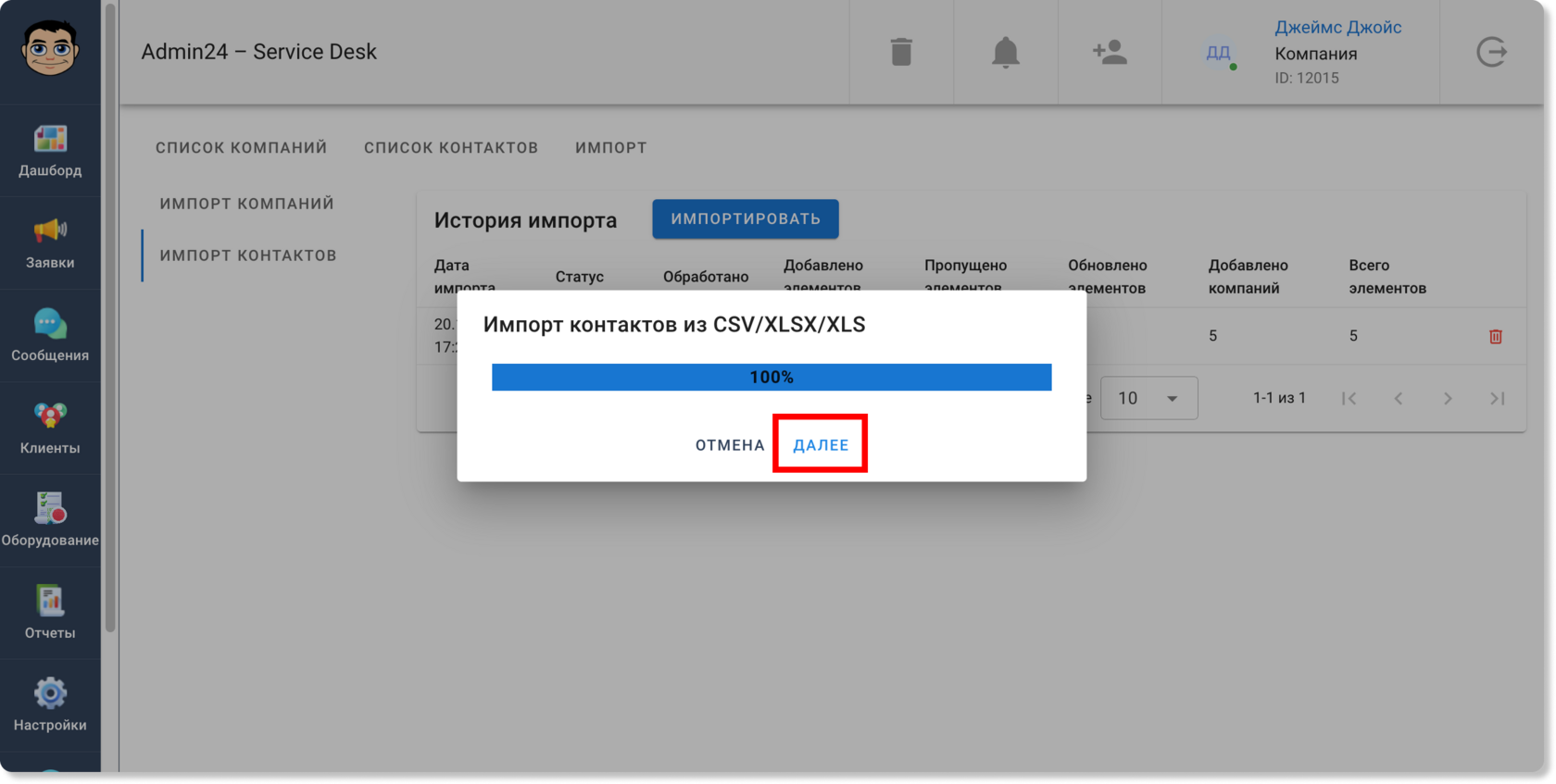
Task: Open notifications bell icon
Action: coord(1005,52)
